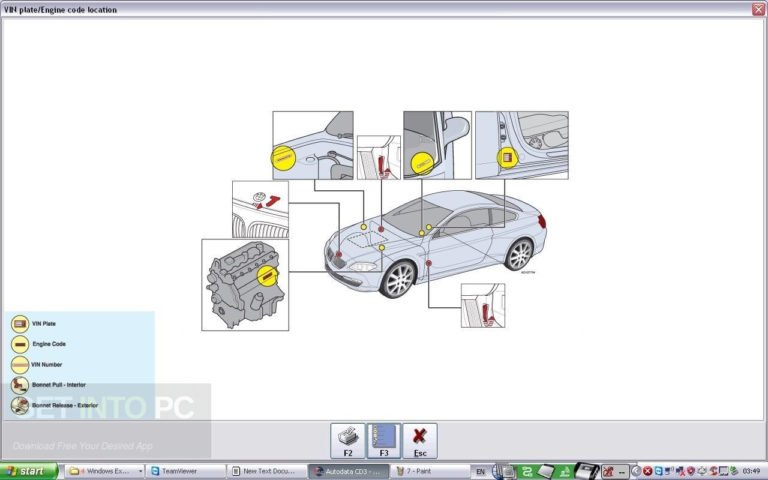This screenshot has height=480, width=768.
Task: Open the front grille bonnet release inset
Action: [260, 208]
